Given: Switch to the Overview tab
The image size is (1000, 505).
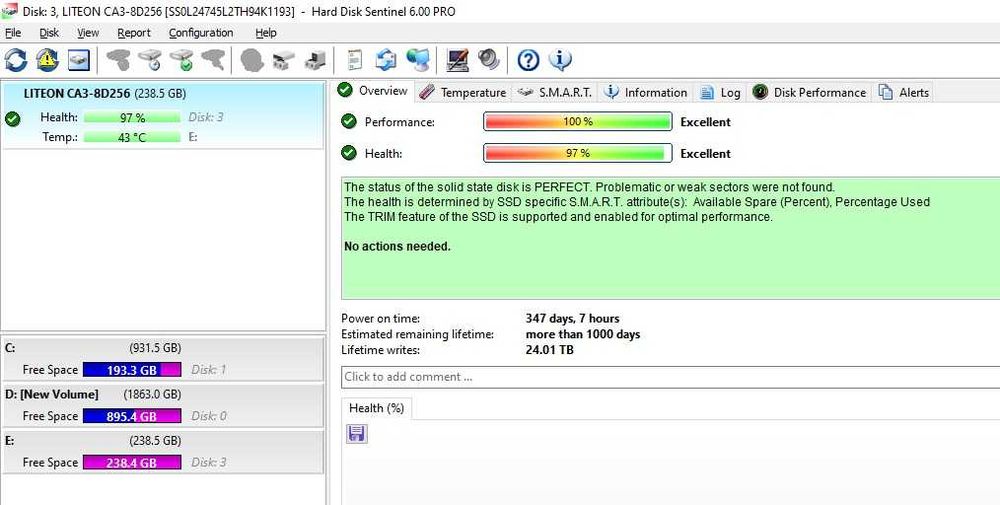Looking at the screenshot, I should tap(374, 91).
